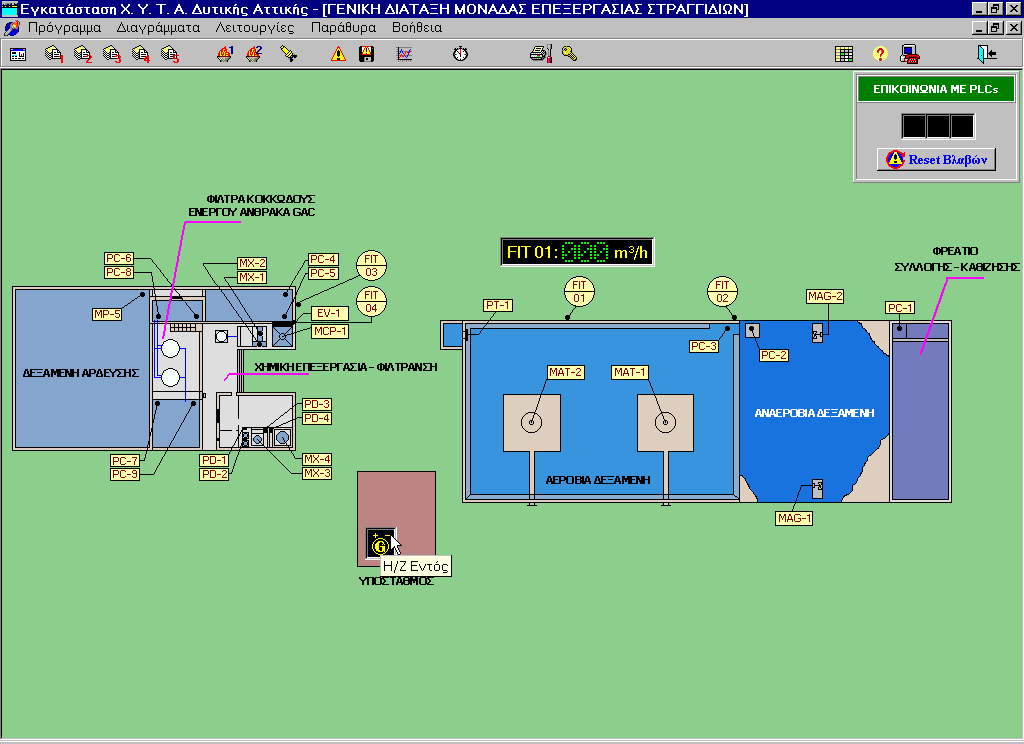Open stacked pages icon number 3

(112, 54)
